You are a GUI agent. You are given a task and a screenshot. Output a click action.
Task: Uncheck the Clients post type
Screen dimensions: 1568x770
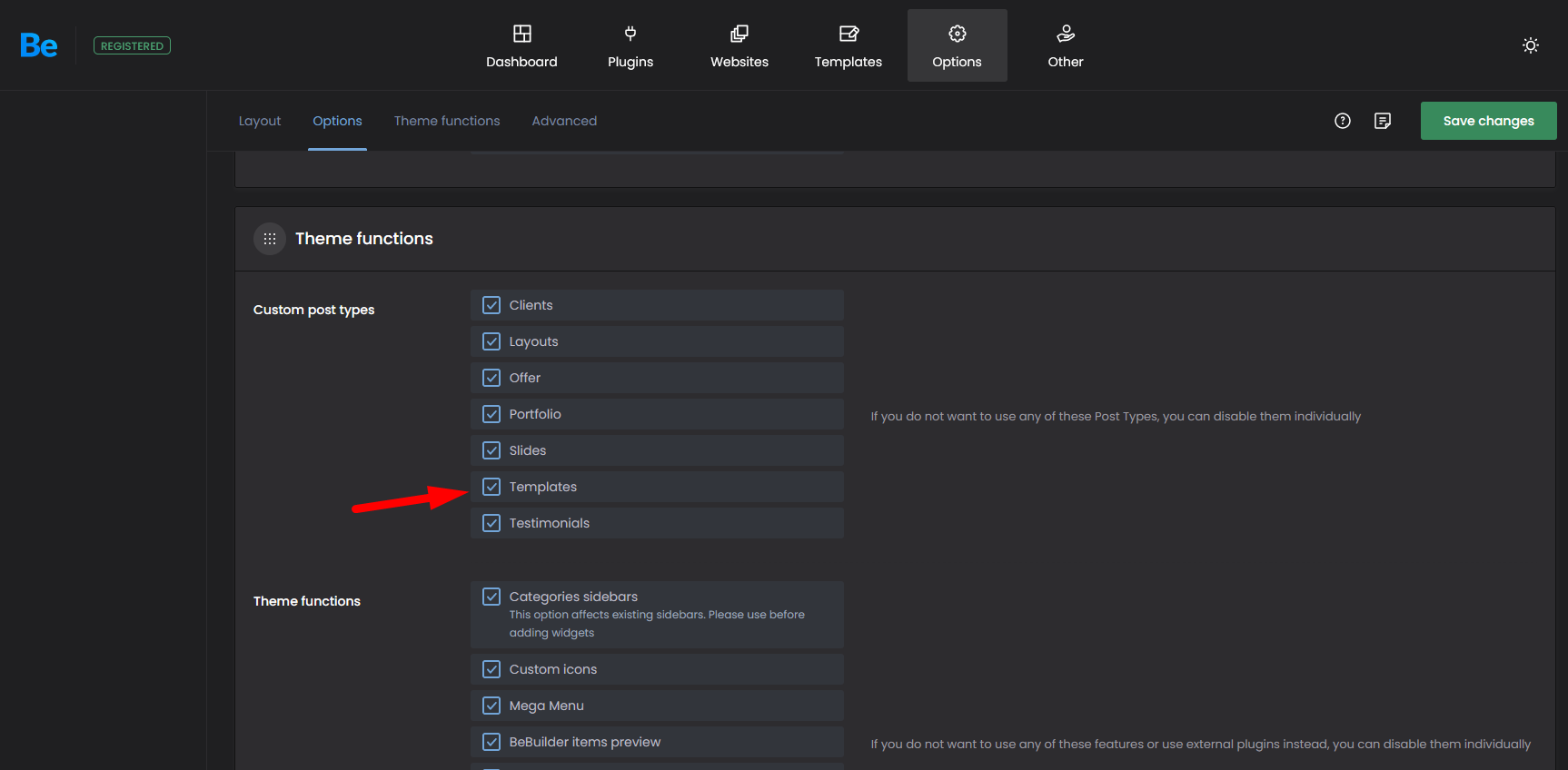tap(491, 305)
